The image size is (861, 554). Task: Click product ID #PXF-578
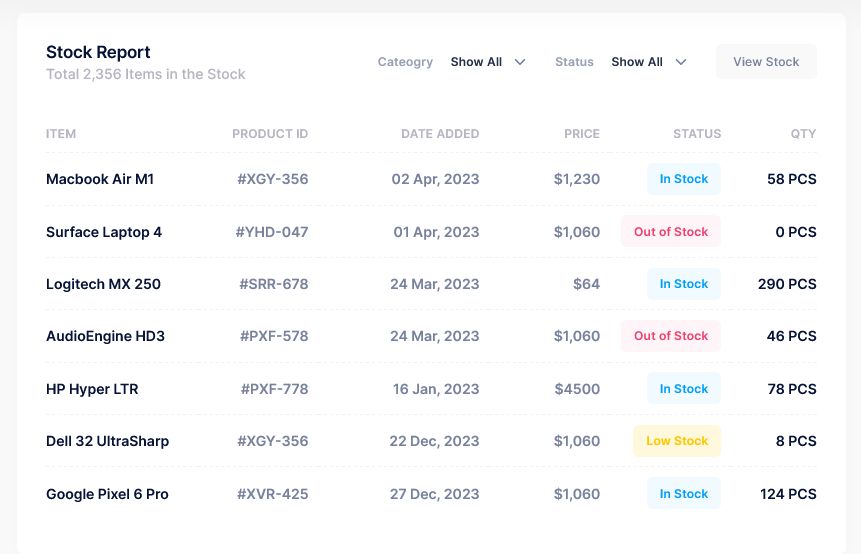point(274,336)
